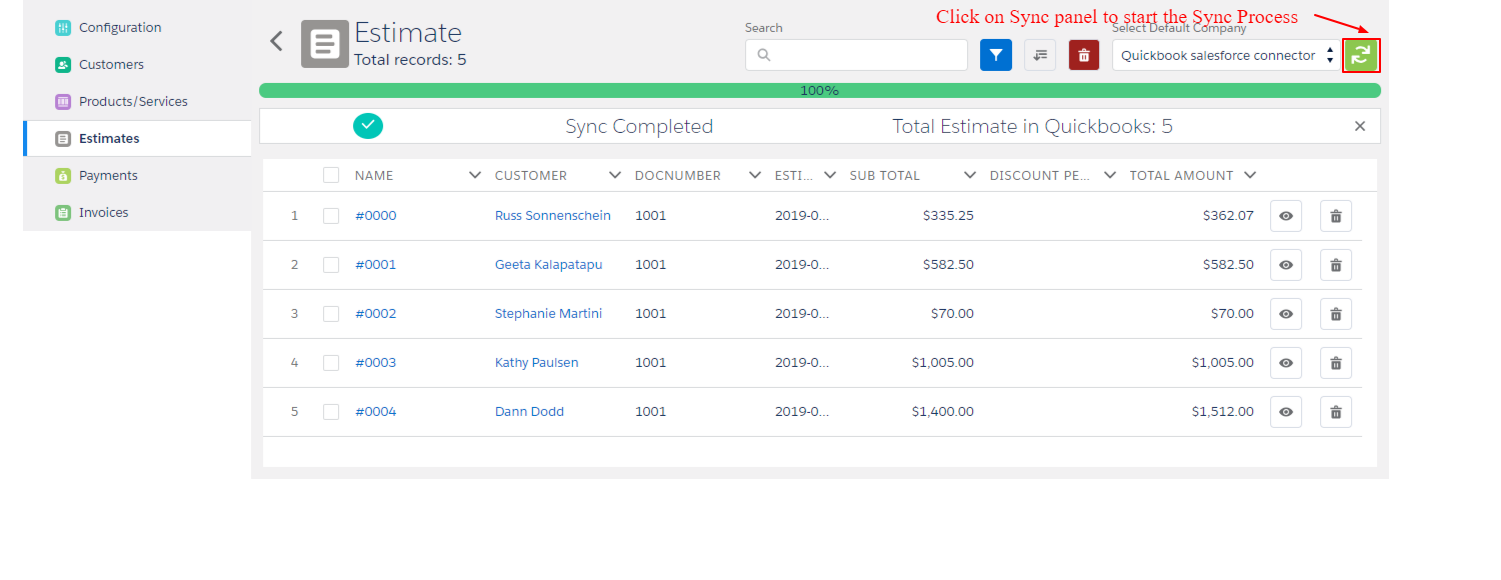Click the Customers sidebar icon

63,65
